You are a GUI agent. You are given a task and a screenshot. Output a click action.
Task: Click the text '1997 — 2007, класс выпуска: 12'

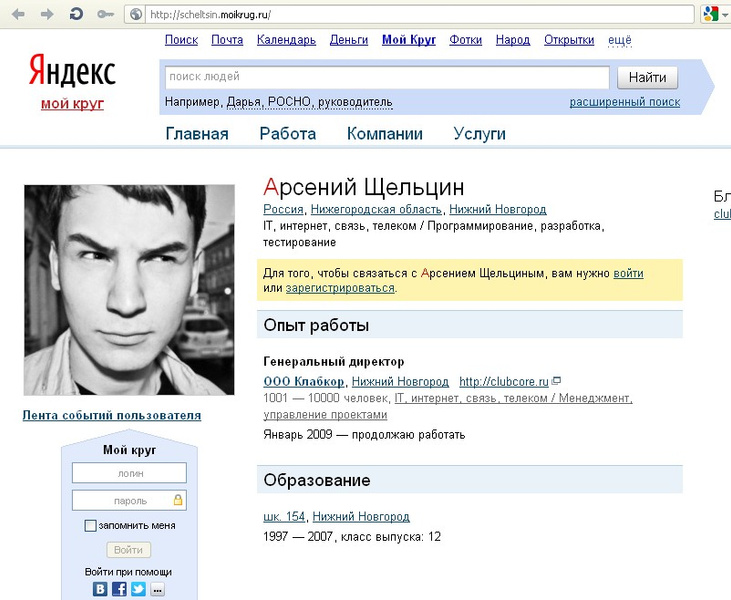tap(352, 537)
